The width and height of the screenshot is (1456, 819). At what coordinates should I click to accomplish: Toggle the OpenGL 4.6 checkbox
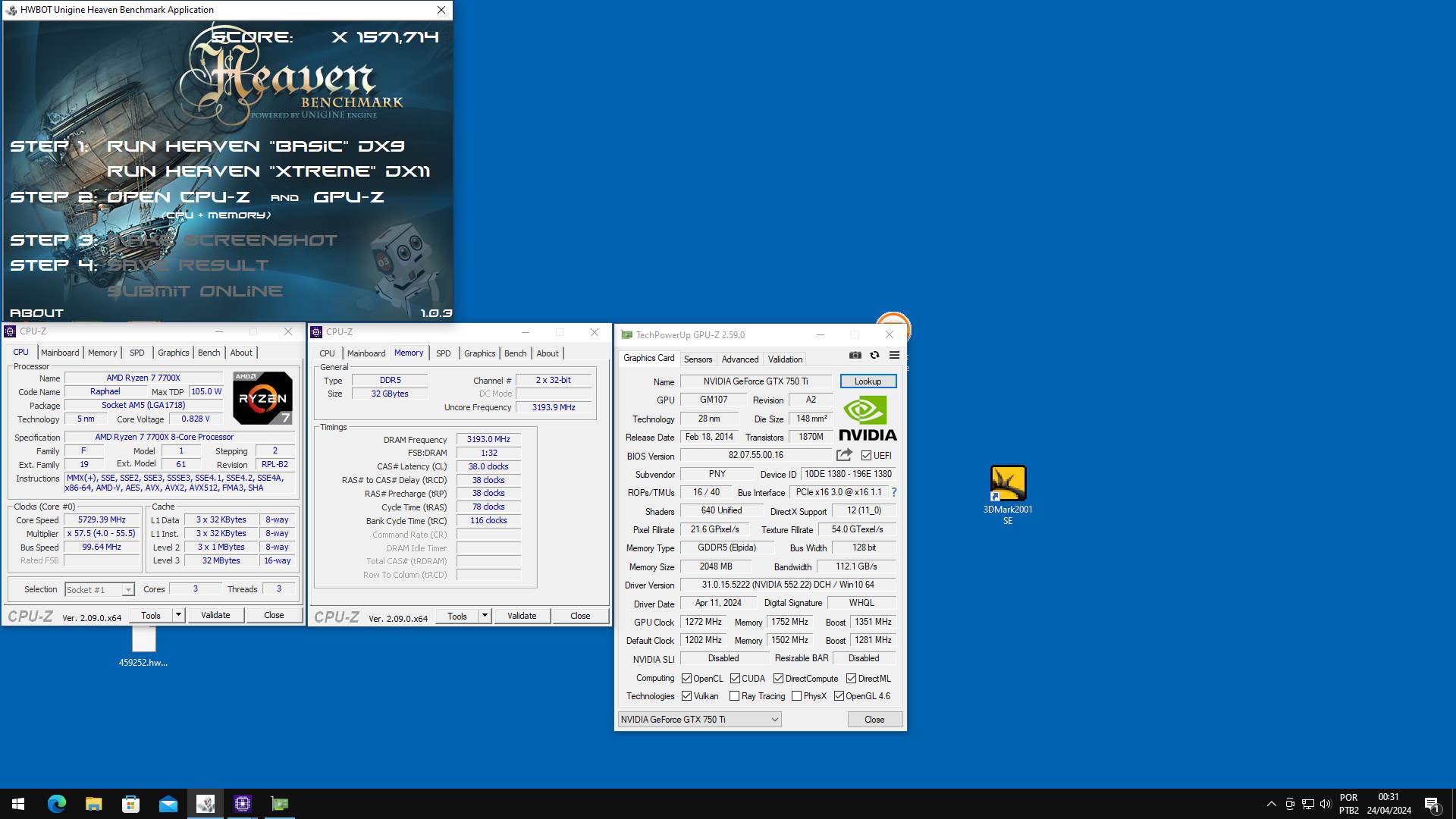[839, 696]
